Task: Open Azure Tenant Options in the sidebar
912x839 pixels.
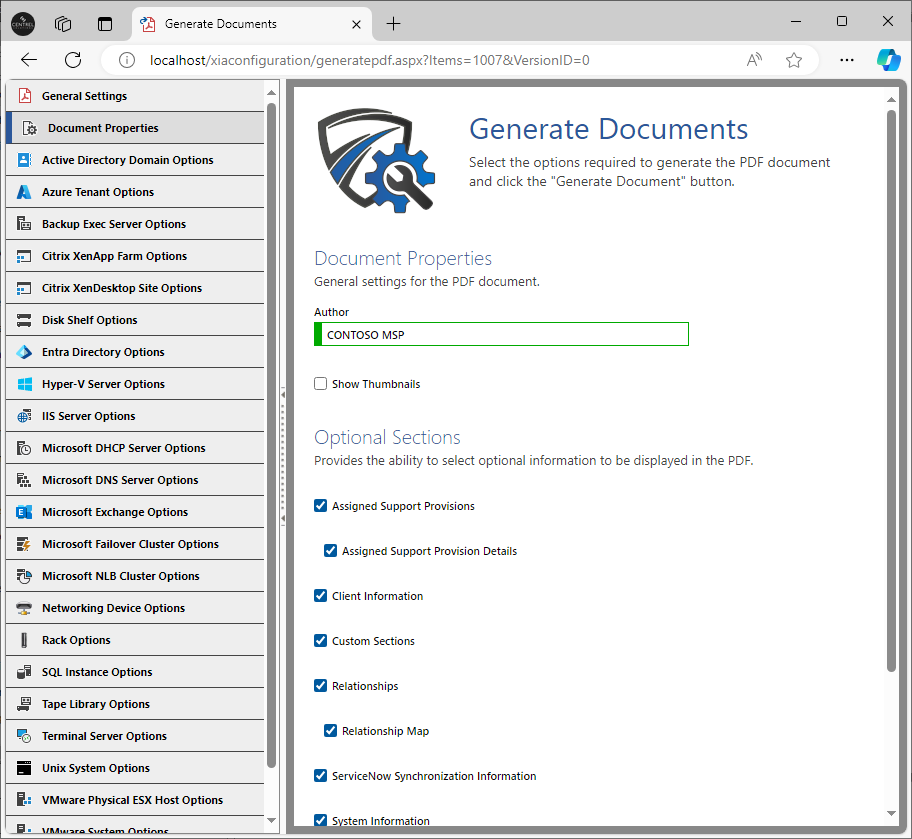Action: [x=135, y=192]
